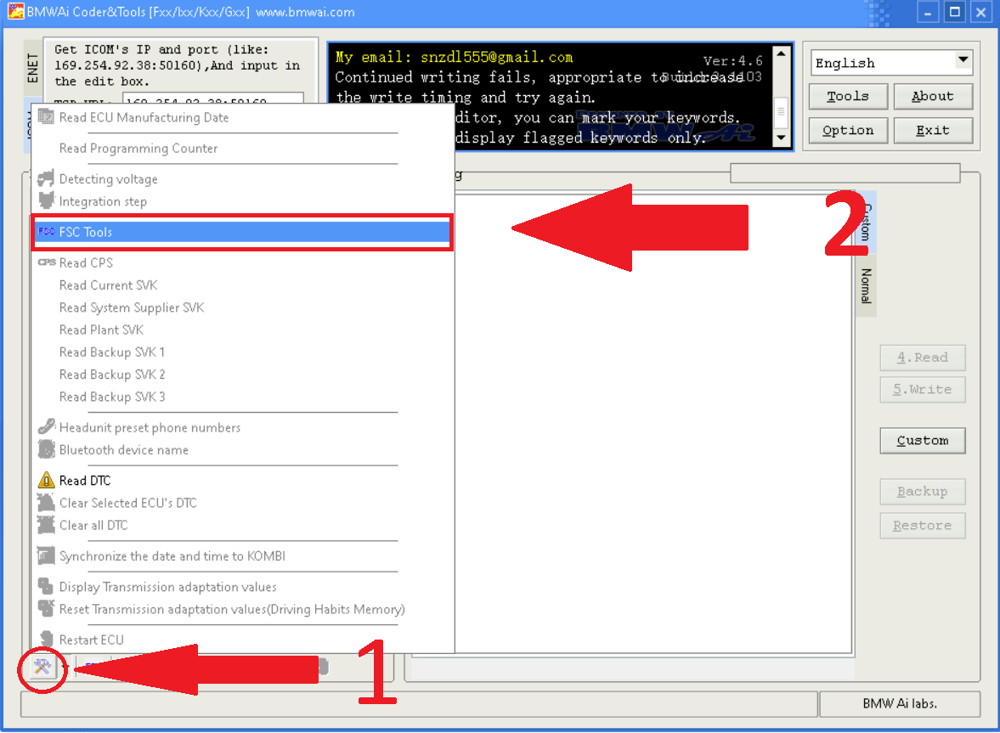Viewport: 1000px width, 733px height.
Task: Choose Read Backup SVK 3
Action: click(x=112, y=397)
